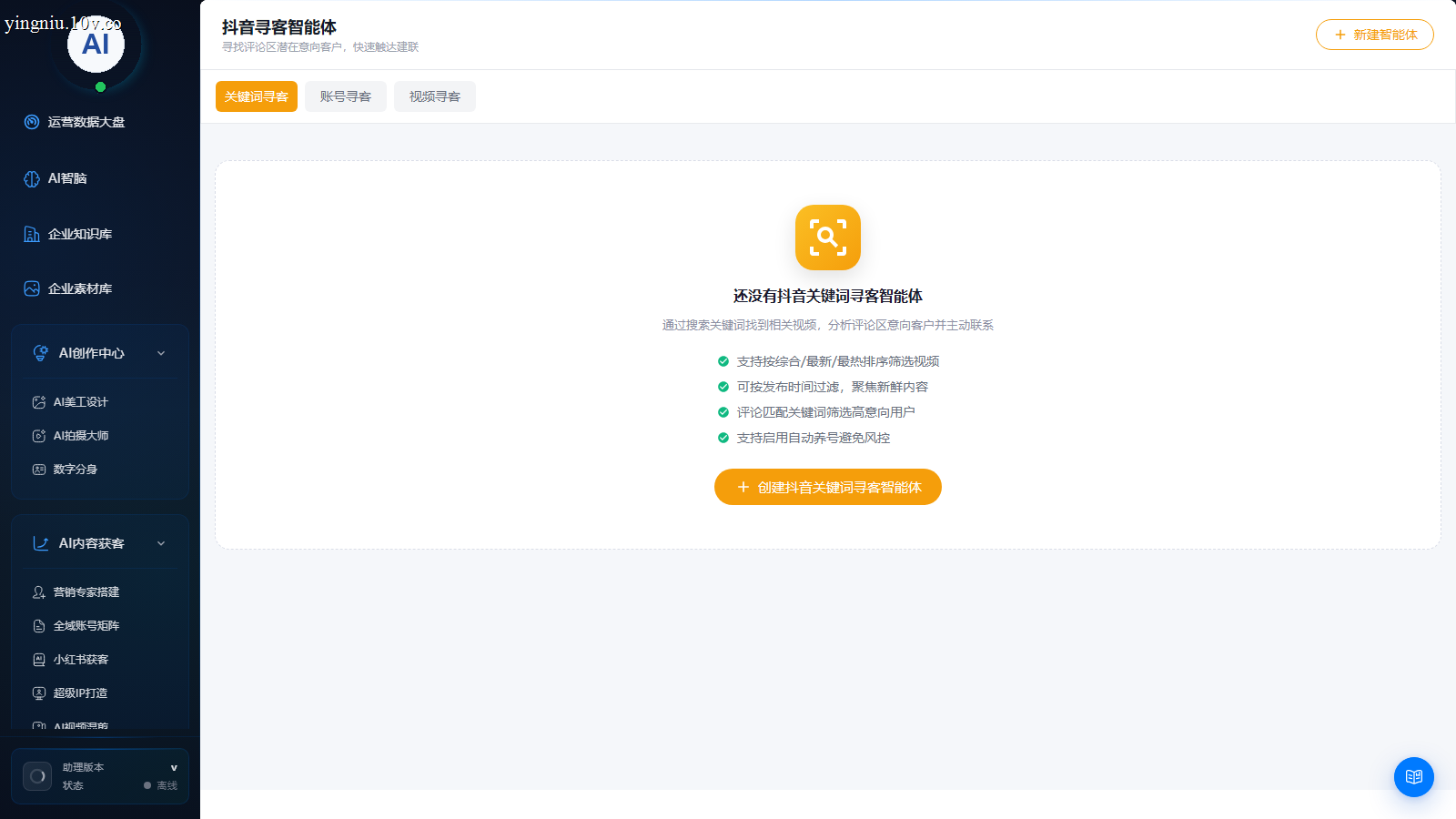Expand the 助理版本 dropdown arrow
The image size is (1456, 819).
tap(174, 768)
